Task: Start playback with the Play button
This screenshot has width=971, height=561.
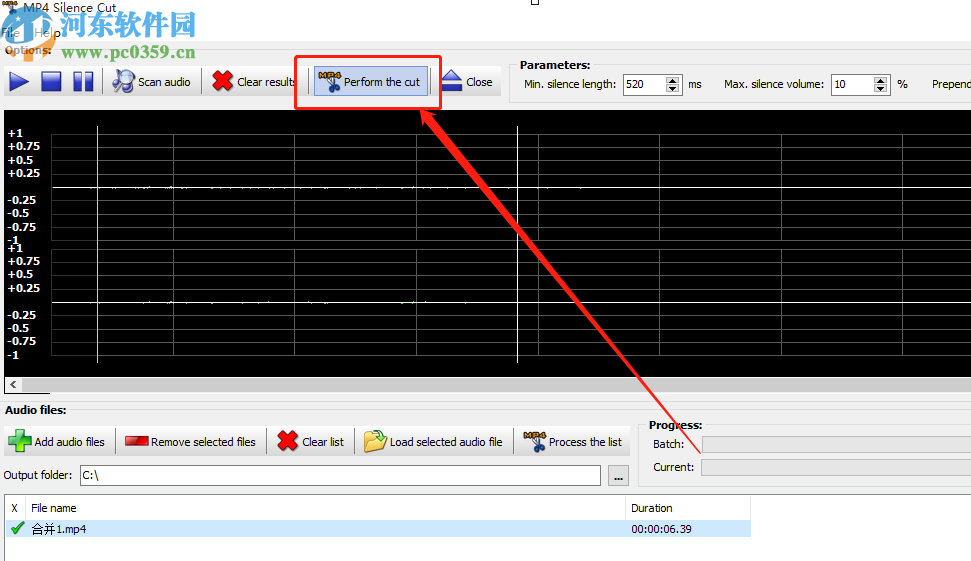Action: pyautogui.click(x=19, y=82)
